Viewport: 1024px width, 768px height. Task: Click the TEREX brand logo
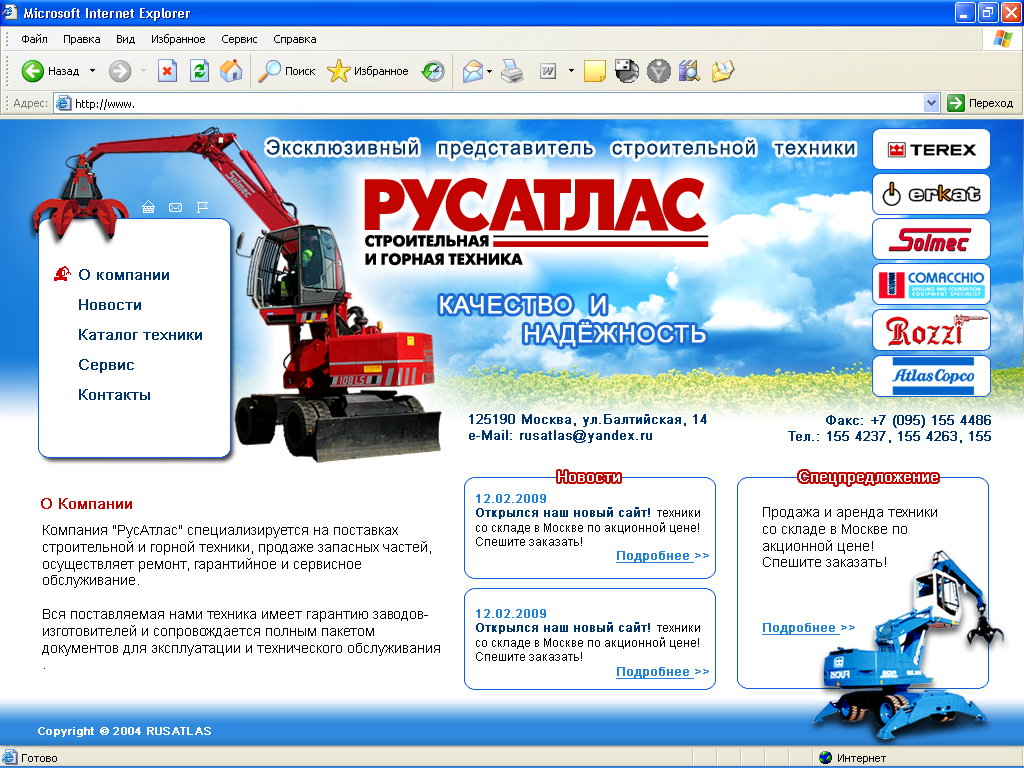931,148
